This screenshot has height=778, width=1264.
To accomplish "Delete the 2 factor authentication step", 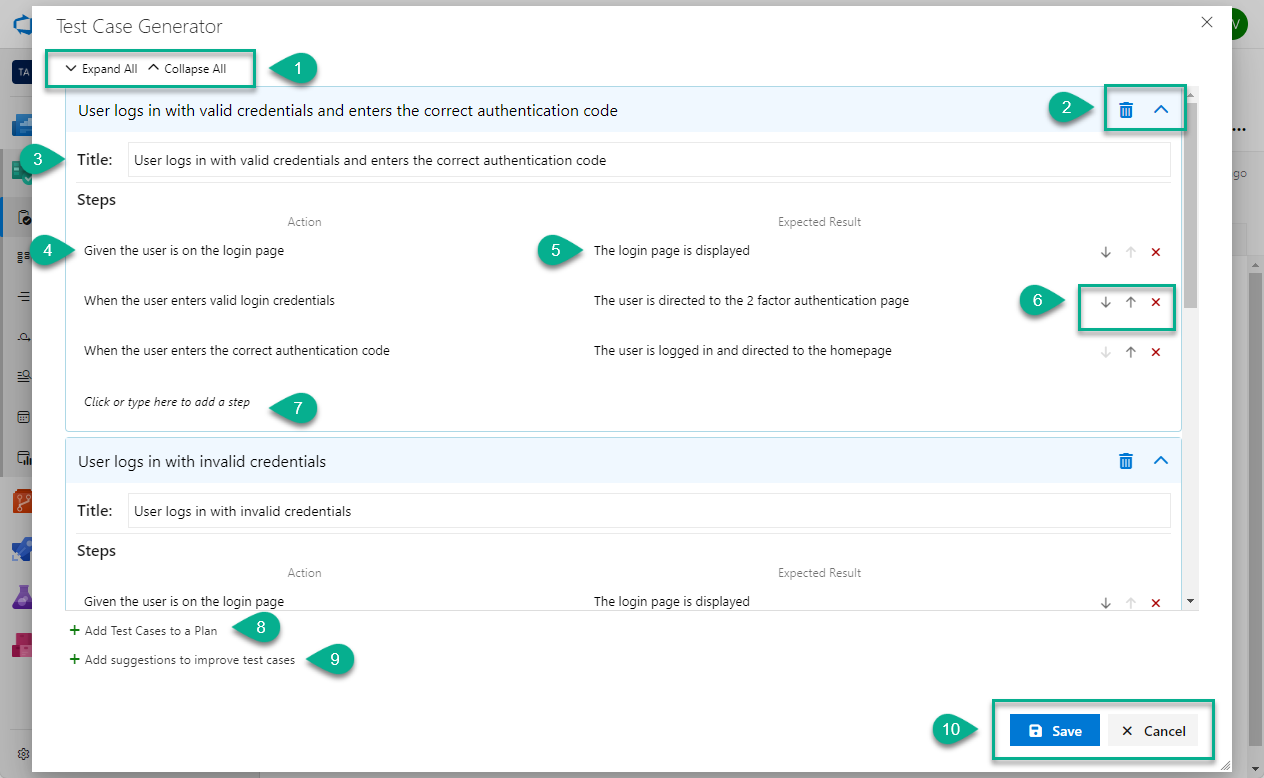I will 1156,302.
